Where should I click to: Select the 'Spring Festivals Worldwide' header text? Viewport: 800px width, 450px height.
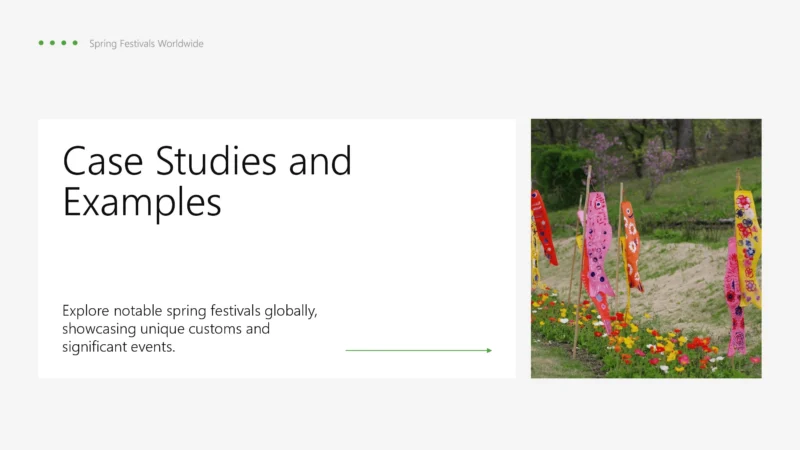146,44
